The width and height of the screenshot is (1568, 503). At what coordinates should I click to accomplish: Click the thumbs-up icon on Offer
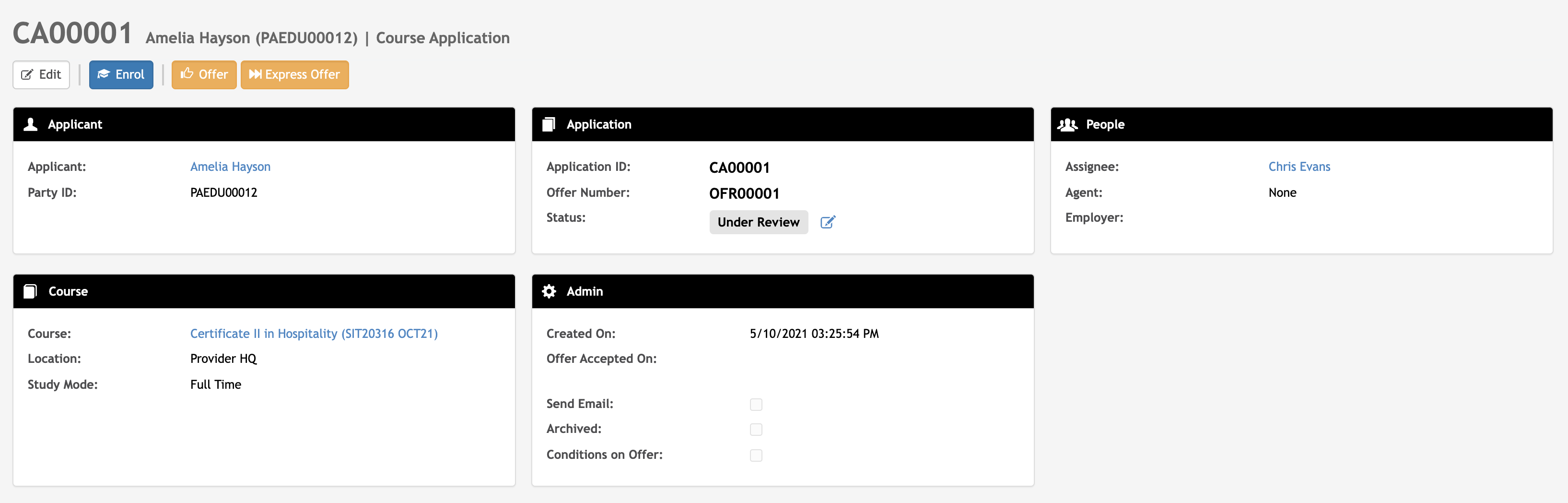[x=187, y=74]
